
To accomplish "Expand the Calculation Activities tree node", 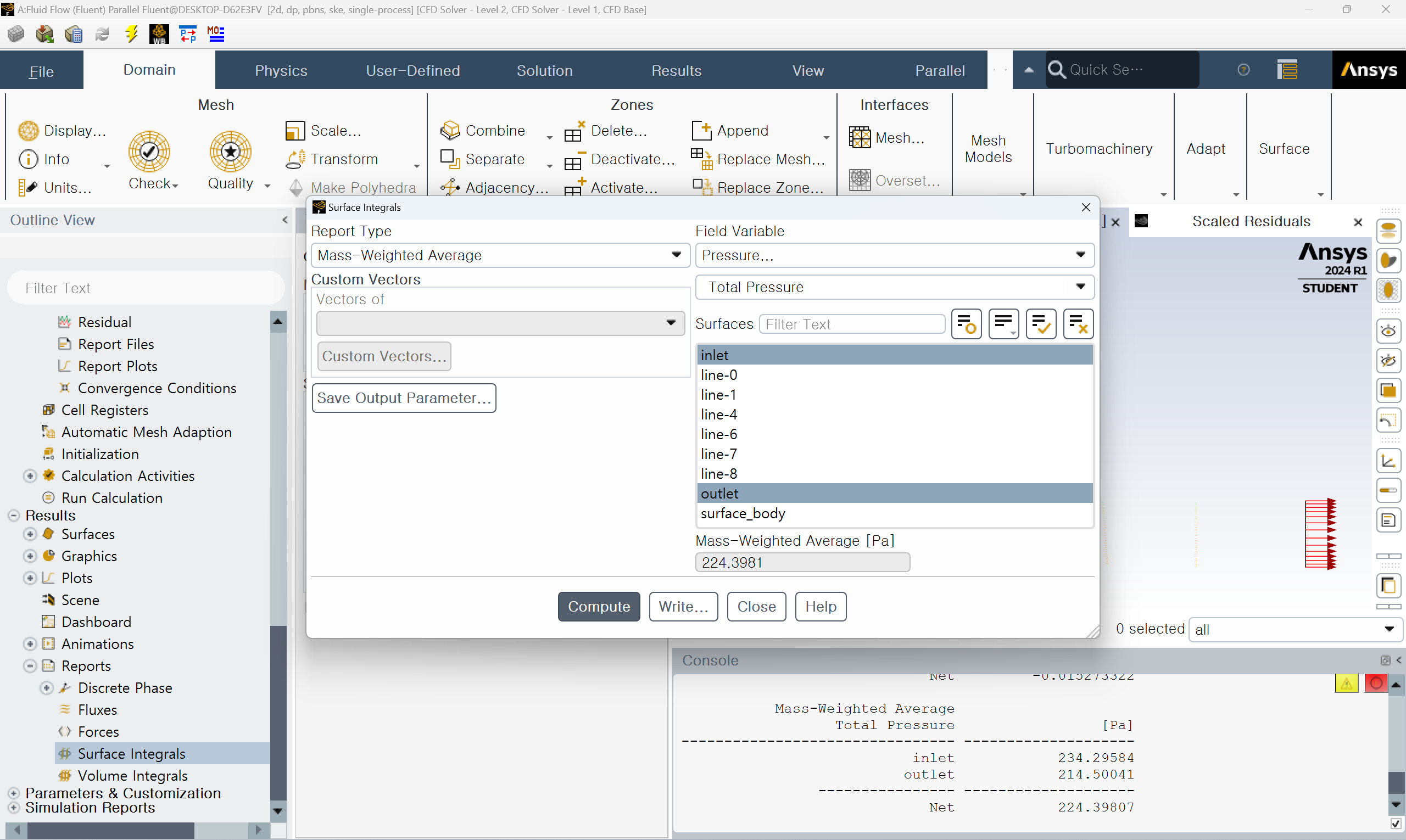I will click(30, 476).
